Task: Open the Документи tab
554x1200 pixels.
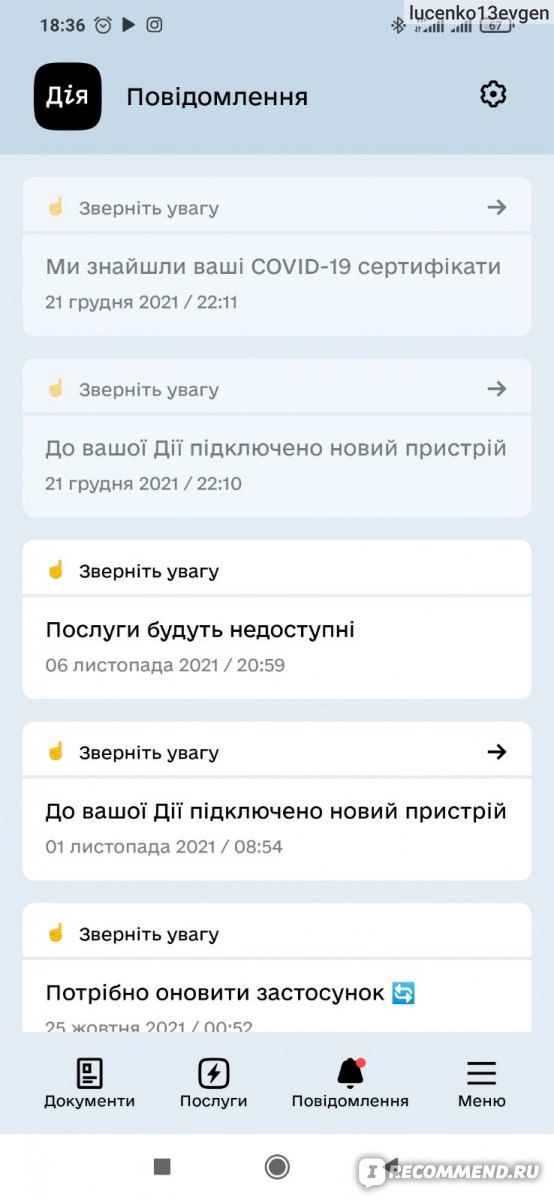Action: coord(89,1084)
